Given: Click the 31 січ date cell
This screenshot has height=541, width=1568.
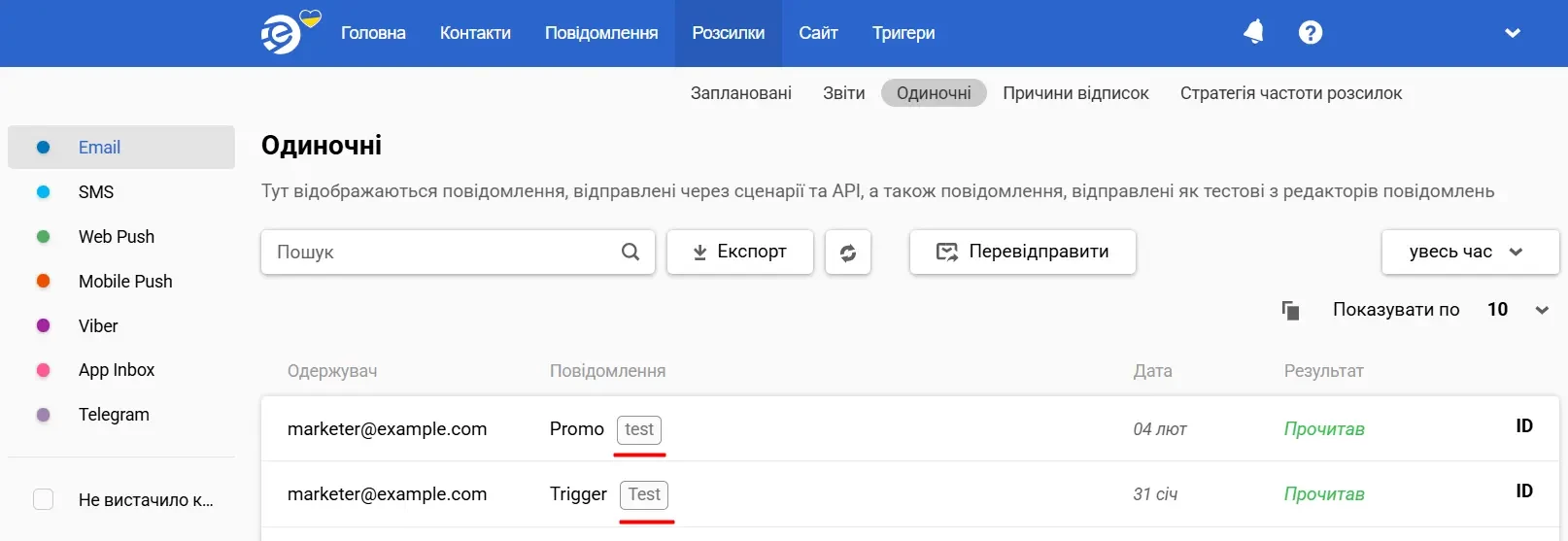Looking at the screenshot, I should tap(1155, 494).
